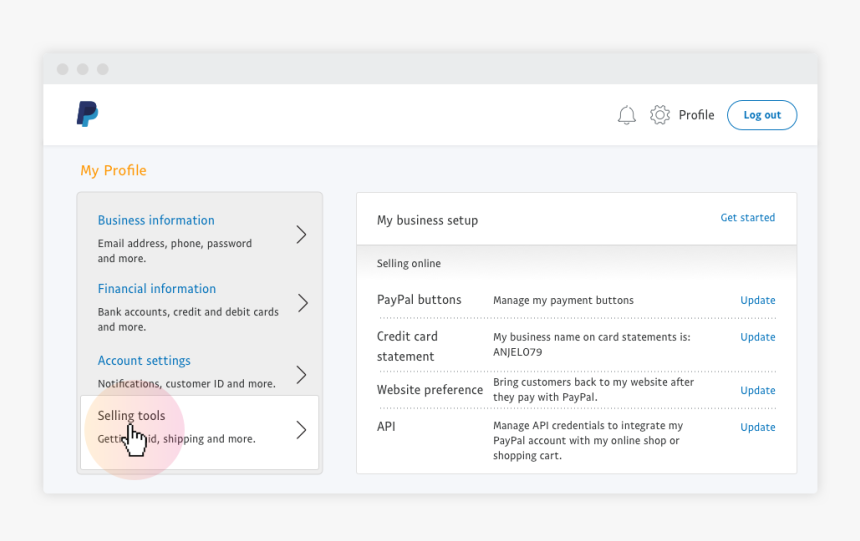Viewport: 860px width, 541px height.
Task: Click the PayPal logo
Action: (87, 114)
